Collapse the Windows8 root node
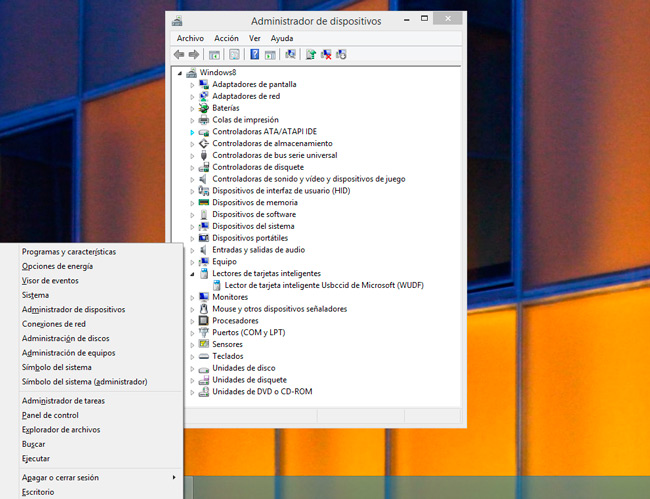 pyautogui.click(x=179, y=73)
